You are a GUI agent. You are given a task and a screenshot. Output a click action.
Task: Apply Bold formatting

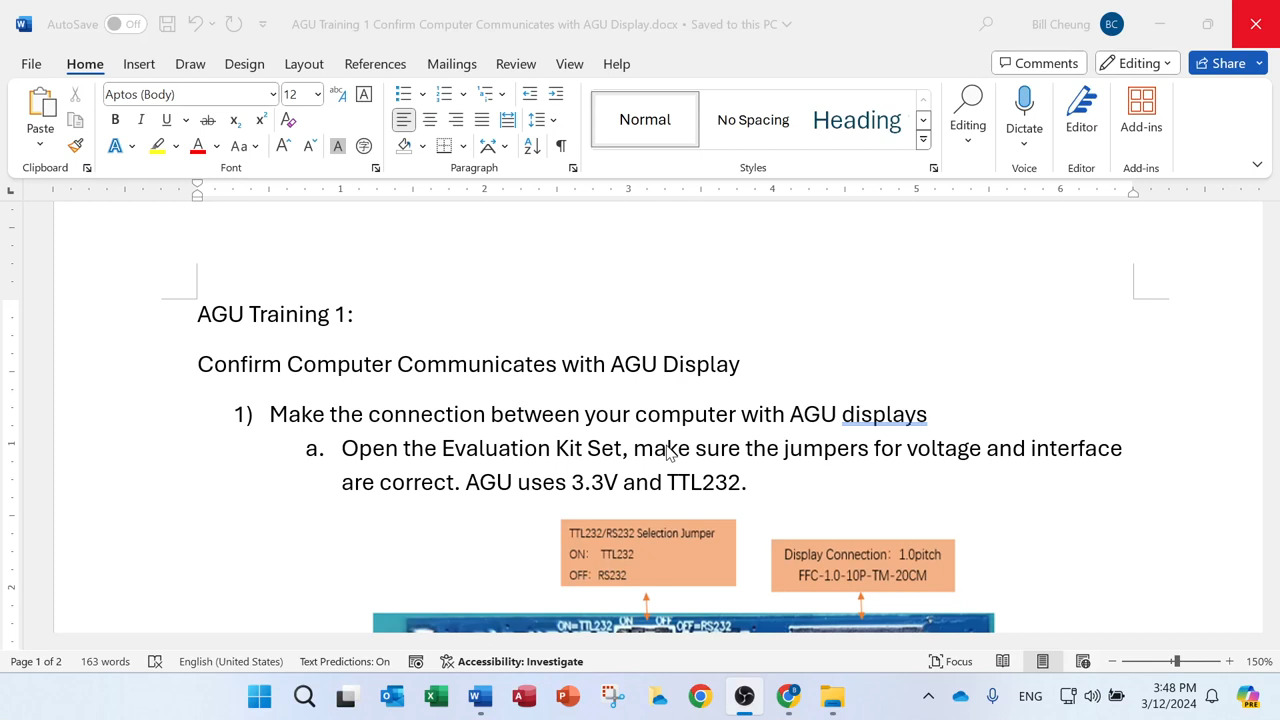pyautogui.click(x=115, y=120)
